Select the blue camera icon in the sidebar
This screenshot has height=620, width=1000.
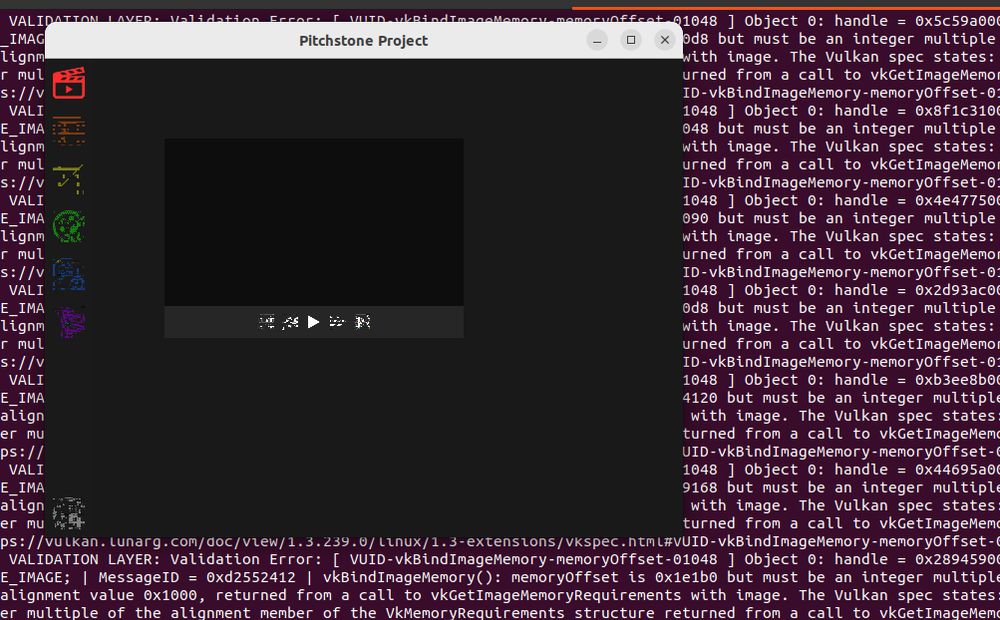point(70,276)
